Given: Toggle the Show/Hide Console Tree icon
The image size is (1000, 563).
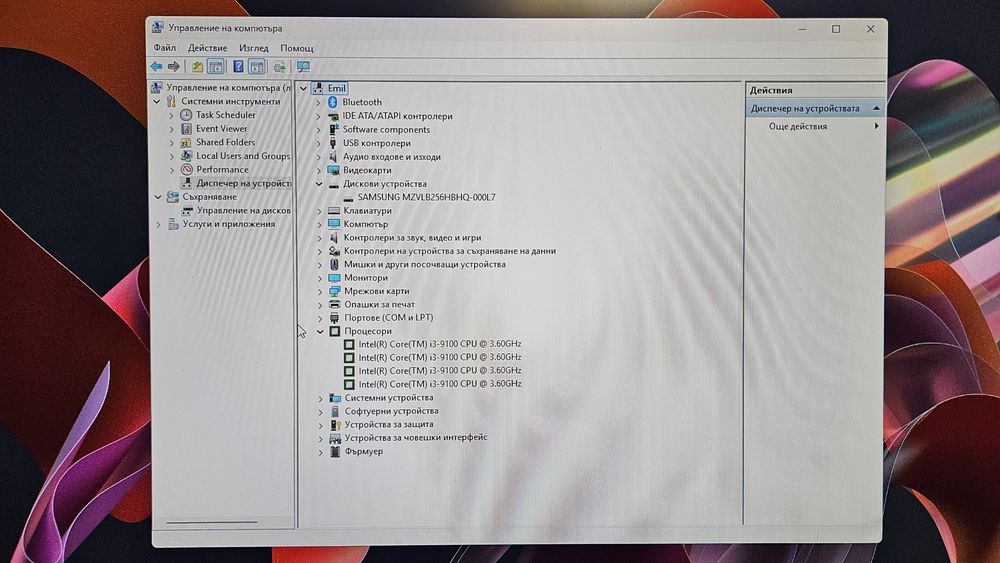Looking at the screenshot, I should click(x=216, y=66).
